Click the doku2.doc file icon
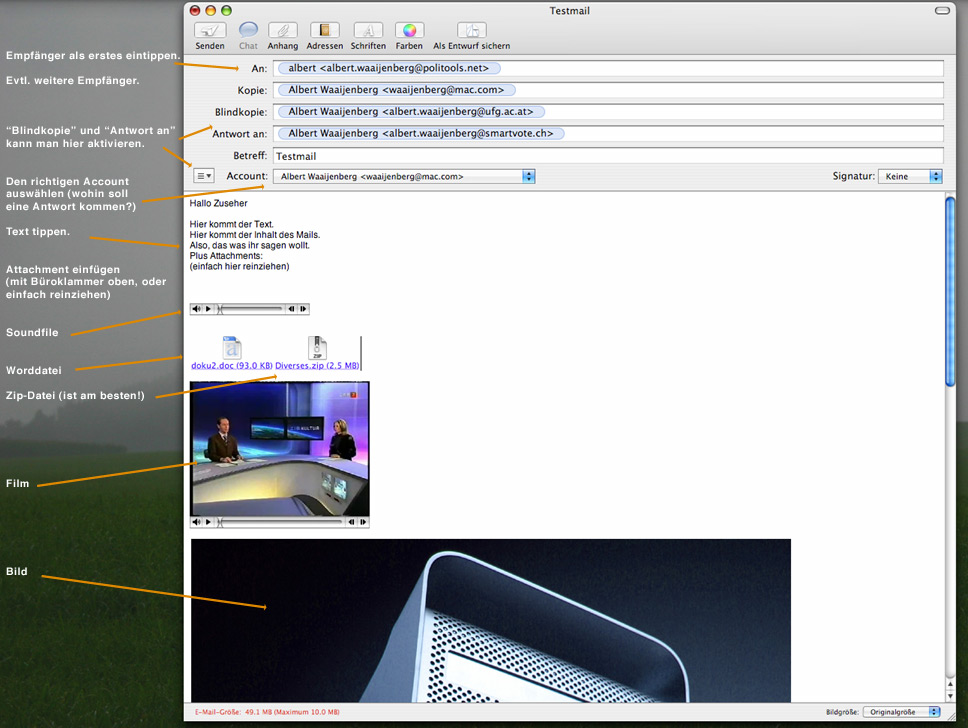The height and width of the screenshot is (728, 968). (232, 348)
